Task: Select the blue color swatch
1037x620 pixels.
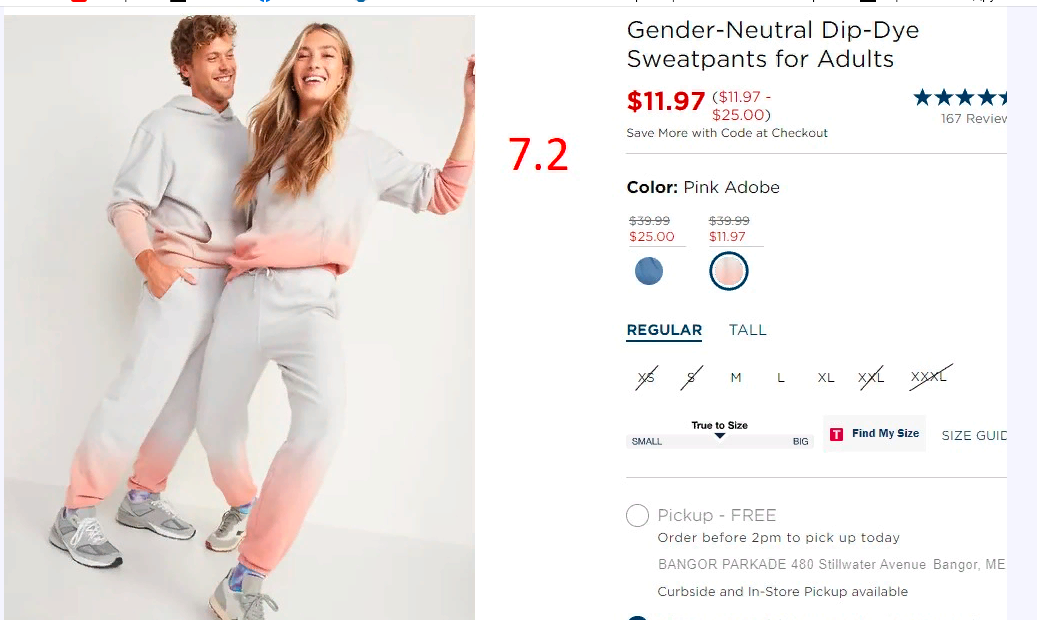Action: pos(649,271)
